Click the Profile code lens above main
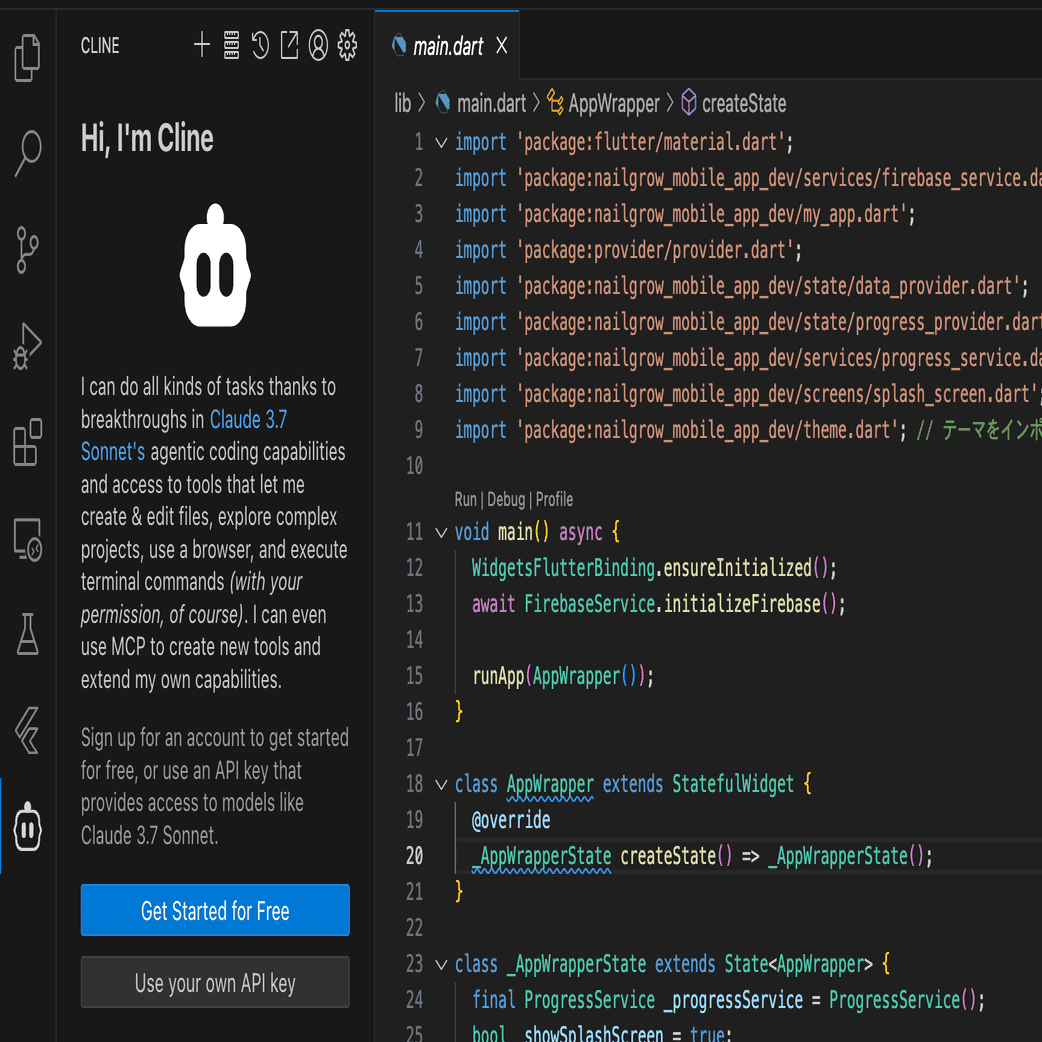The width and height of the screenshot is (1042, 1042). click(x=554, y=499)
